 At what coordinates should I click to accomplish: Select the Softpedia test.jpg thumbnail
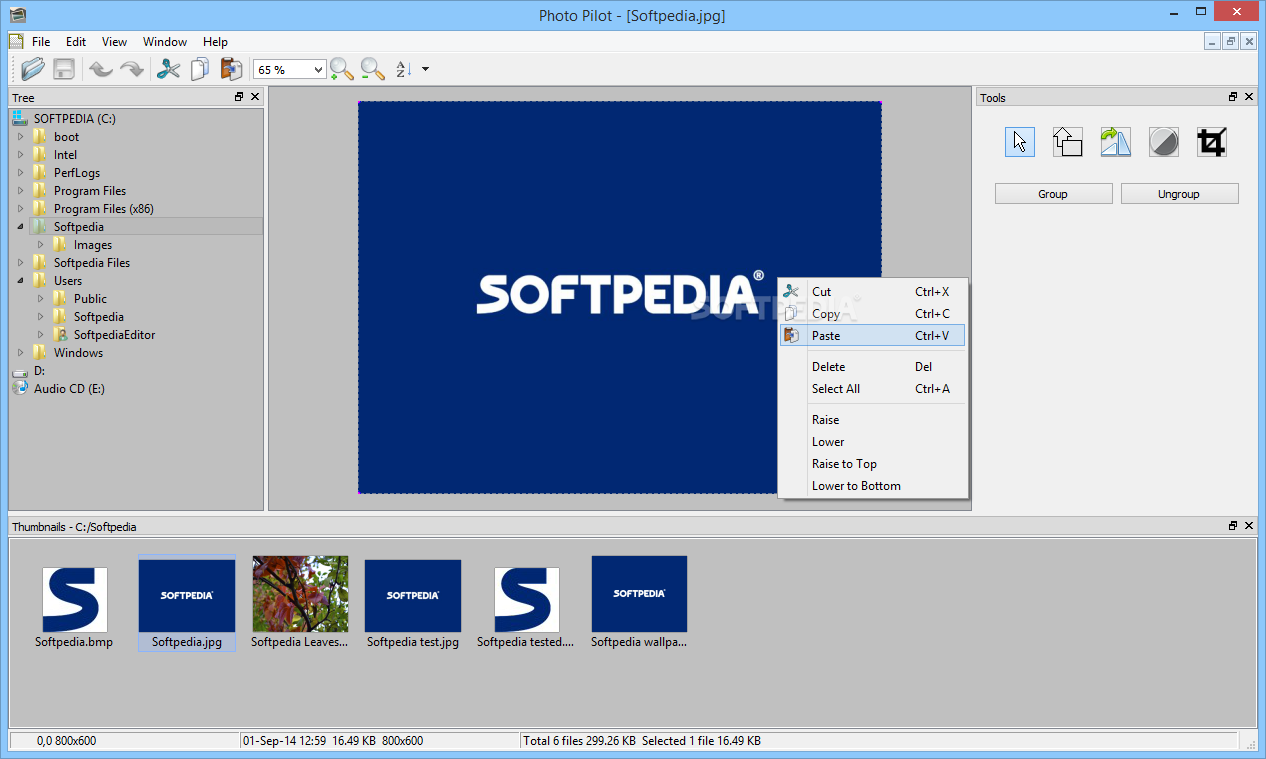tap(412, 605)
